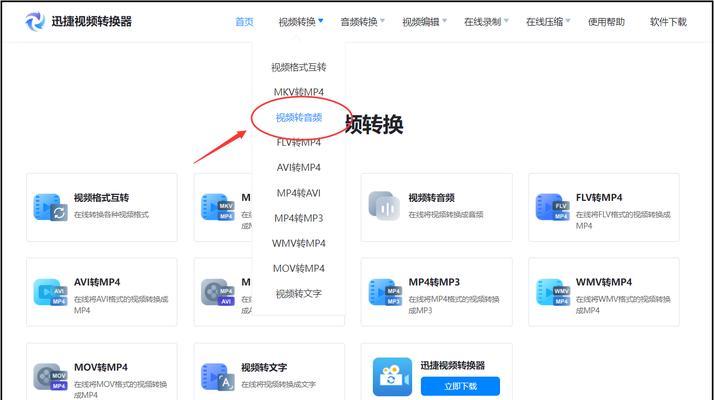Screen dimensions: 714x400
Task: Open the MOV转MP4 card title
Action: 101,367
